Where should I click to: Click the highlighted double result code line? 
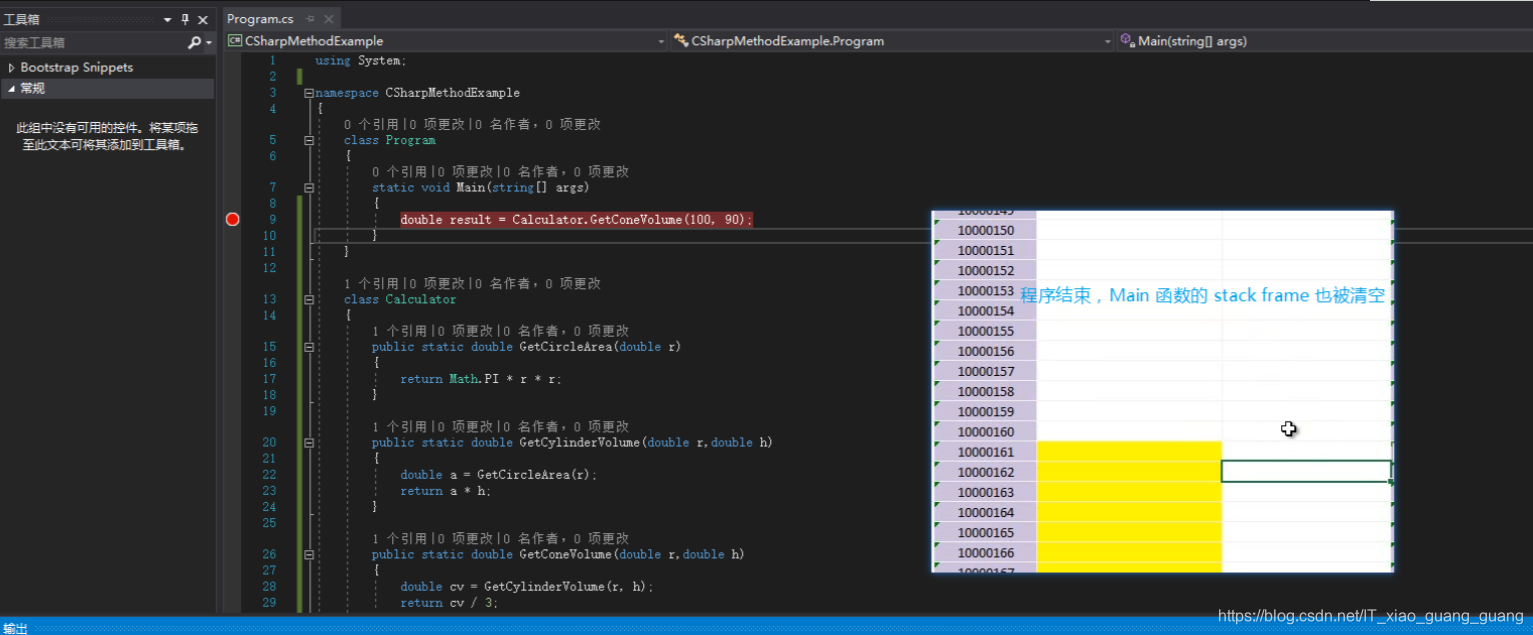tap(576, 219)
